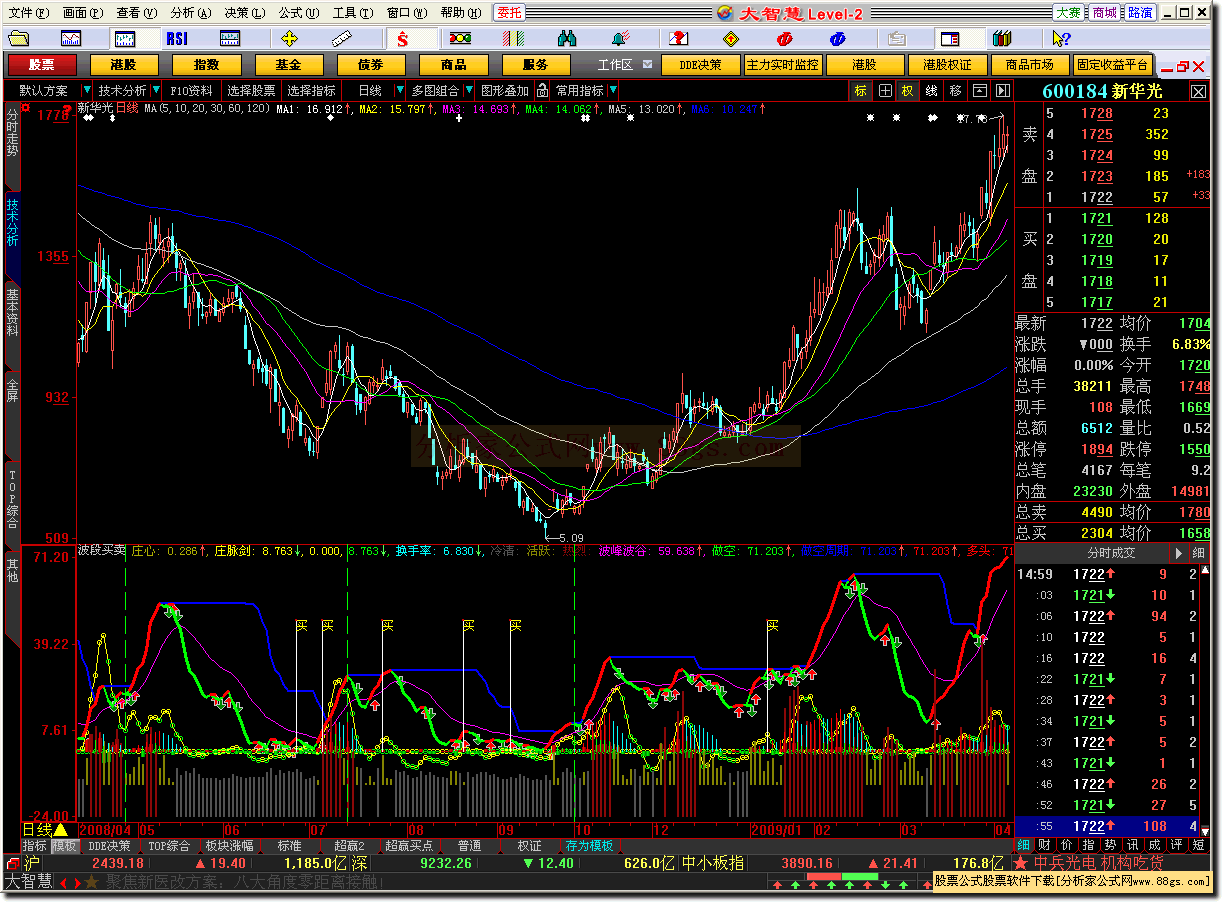Screen dimensions: 1225x904
Task: Click the blue 'd' circle toolbar icon
Action: pos(838,38)
